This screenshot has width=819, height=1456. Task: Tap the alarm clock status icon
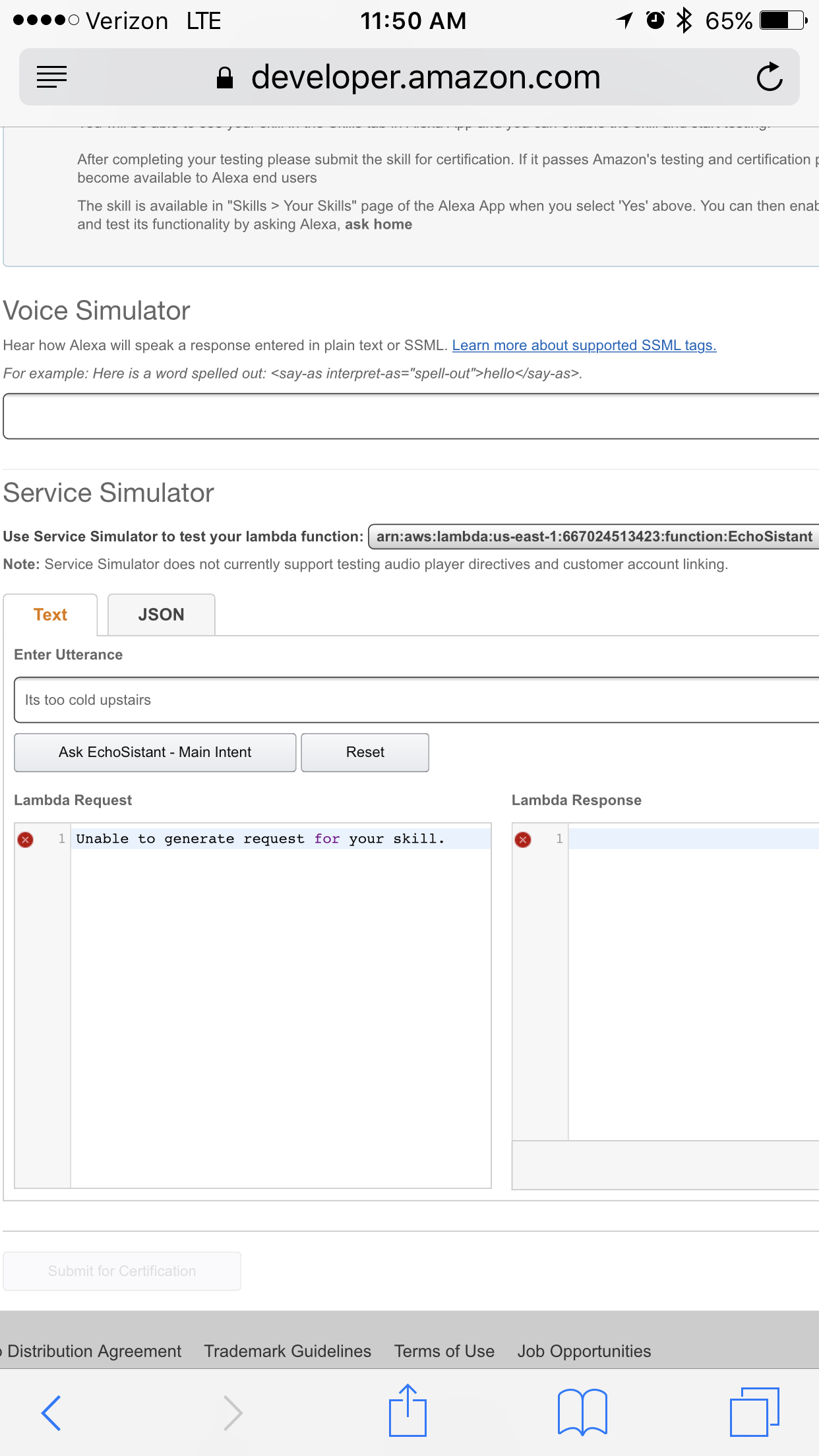click(655, 20)
